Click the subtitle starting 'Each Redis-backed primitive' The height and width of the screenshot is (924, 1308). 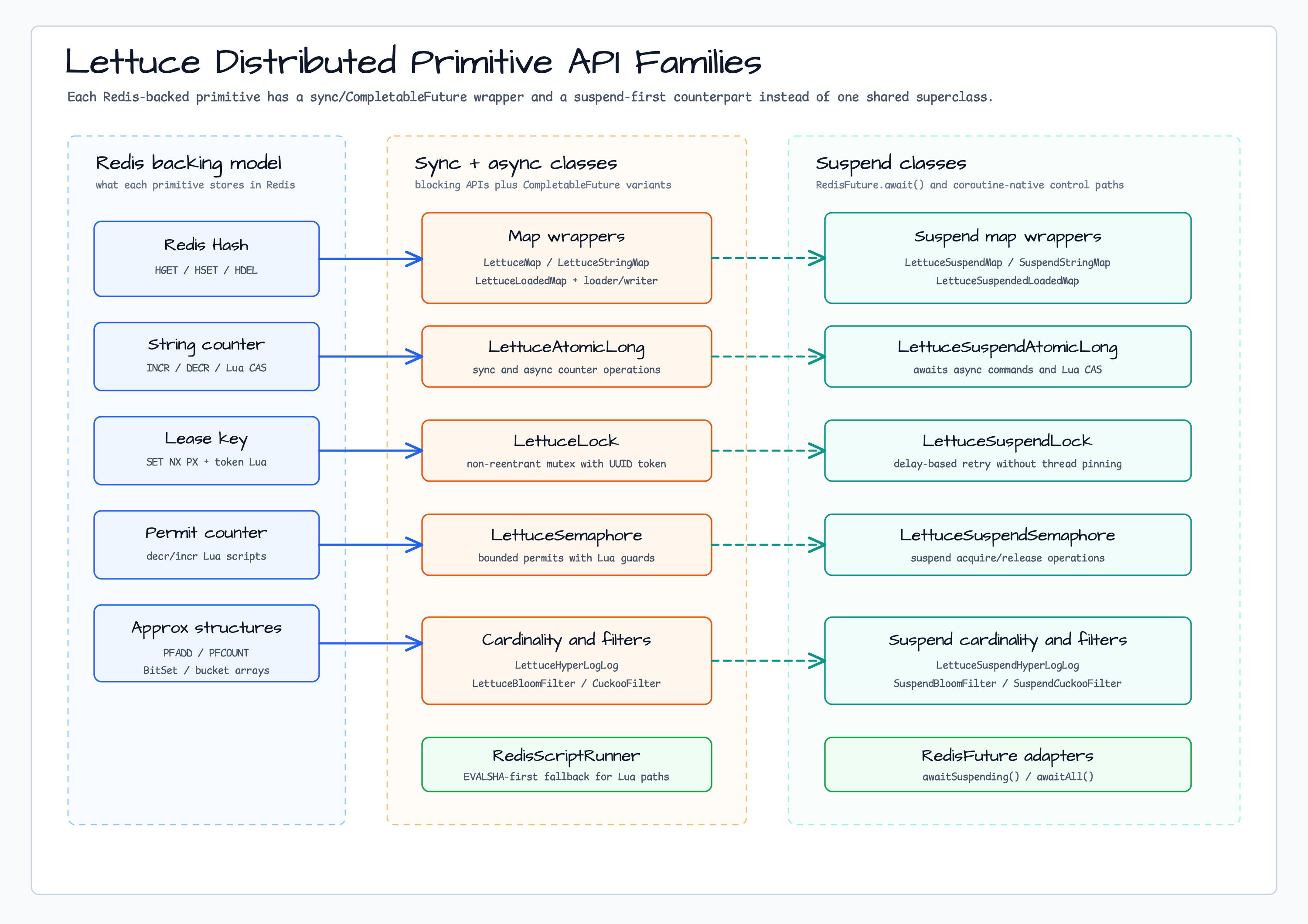(x=530, y=97)
